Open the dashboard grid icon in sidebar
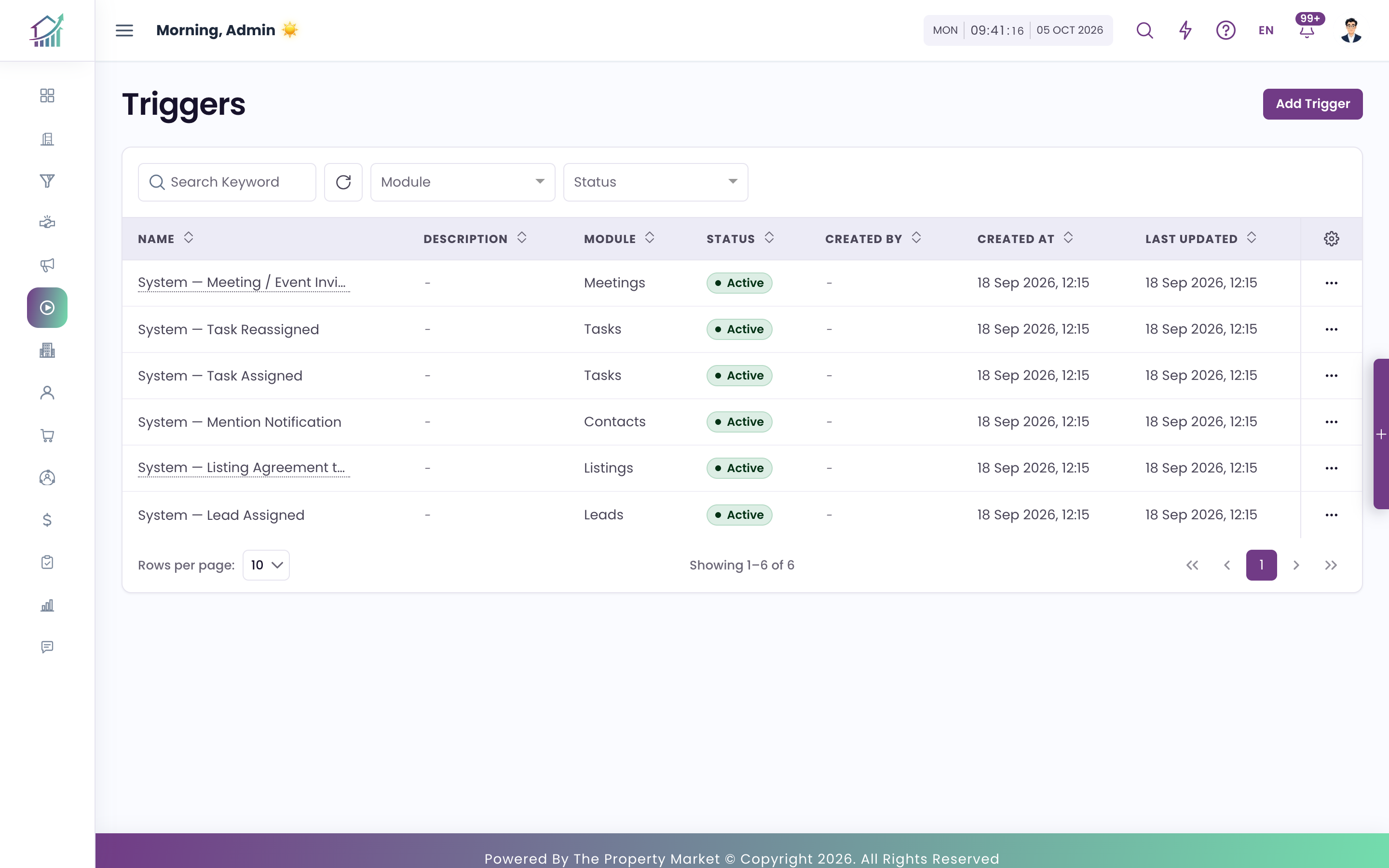Viewport: 1389px width, 868px height. (x=47, y=95)
